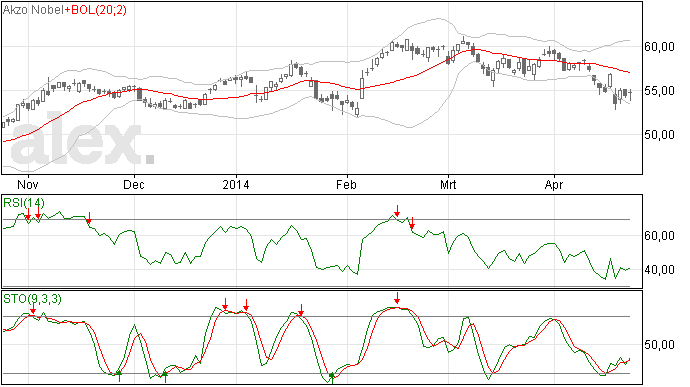690x387 pixels.
Task: Click the '40,00' value on the RSI axis
Action: 659,270
